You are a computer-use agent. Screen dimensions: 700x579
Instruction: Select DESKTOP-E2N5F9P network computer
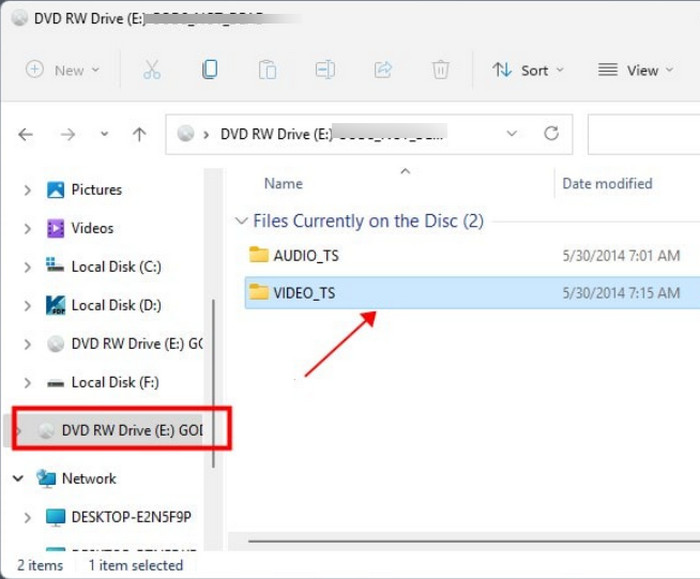(131, 517)
